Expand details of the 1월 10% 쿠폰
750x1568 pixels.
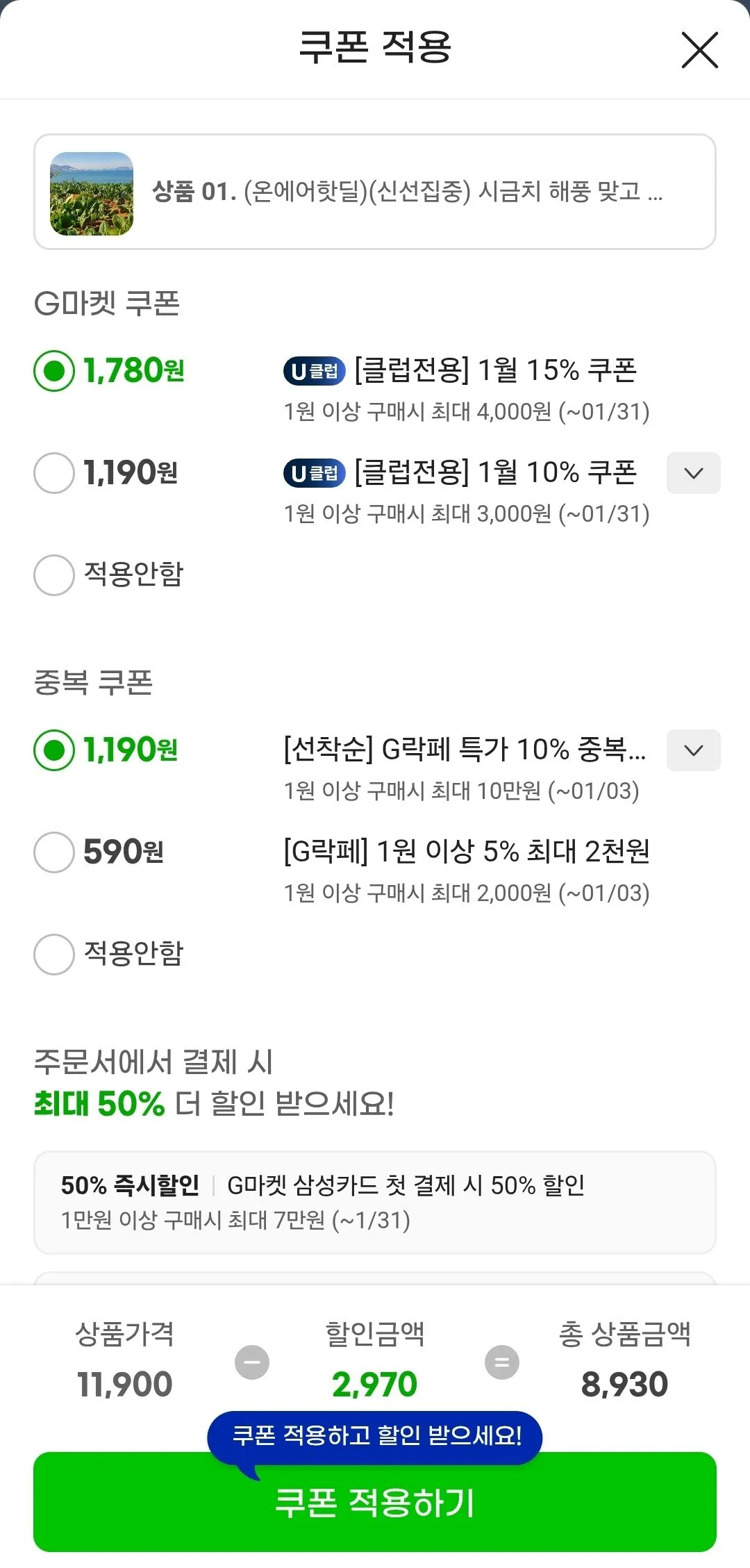[692, 473]
